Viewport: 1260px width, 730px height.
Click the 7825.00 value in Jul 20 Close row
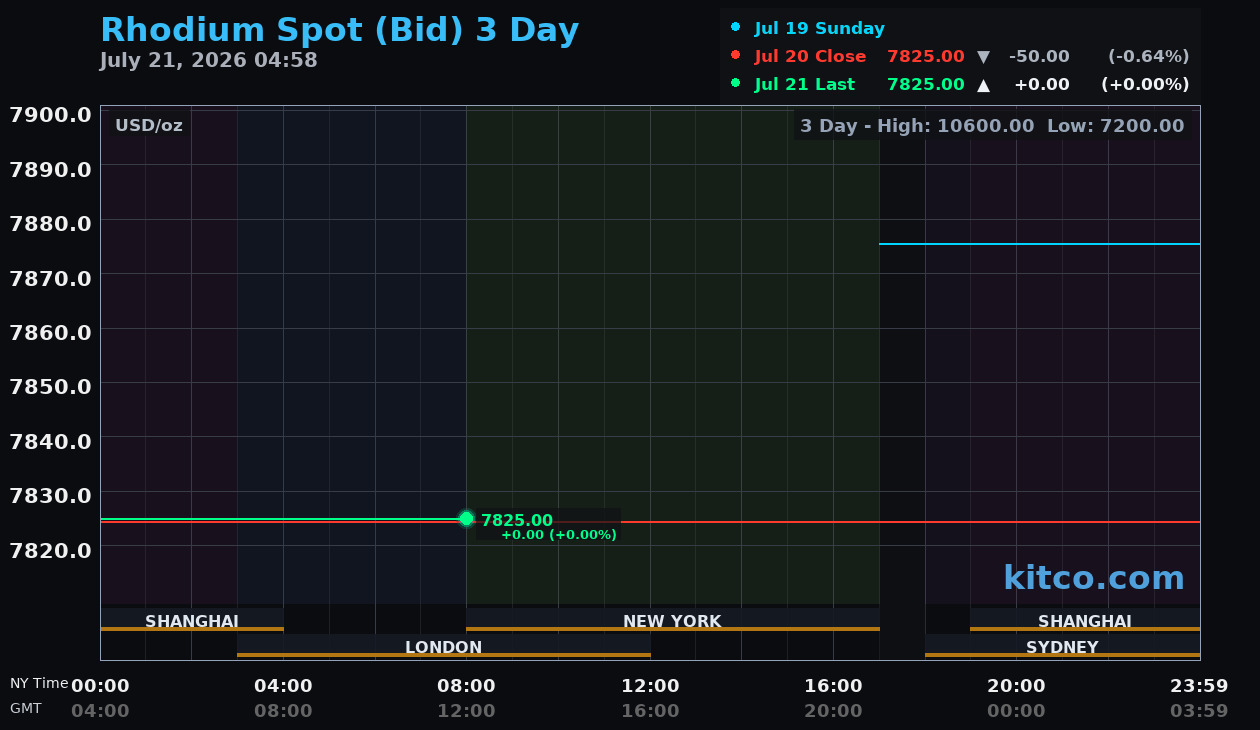click(x=926, y=57)
